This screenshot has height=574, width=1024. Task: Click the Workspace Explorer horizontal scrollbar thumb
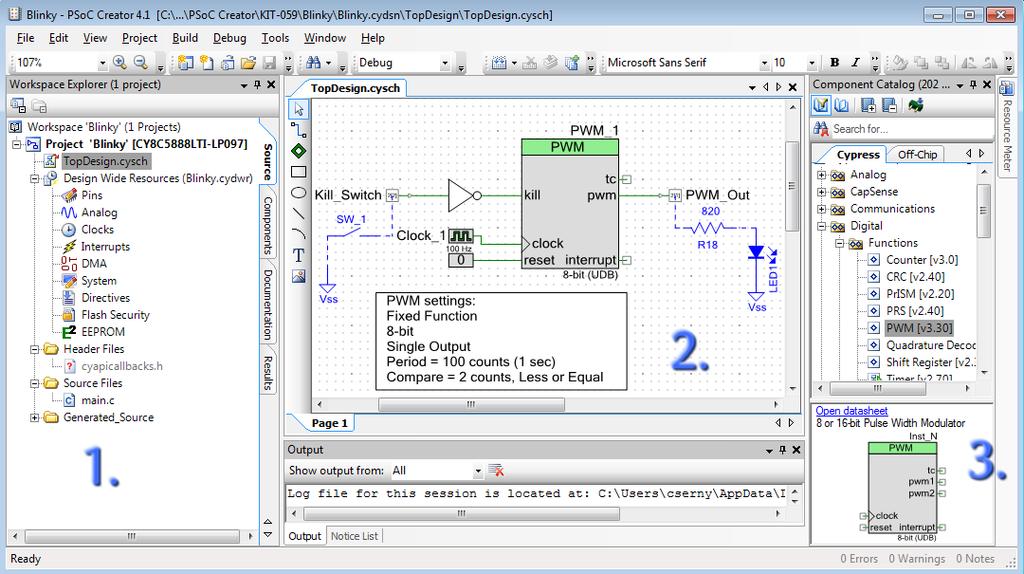tap(132, 536)
